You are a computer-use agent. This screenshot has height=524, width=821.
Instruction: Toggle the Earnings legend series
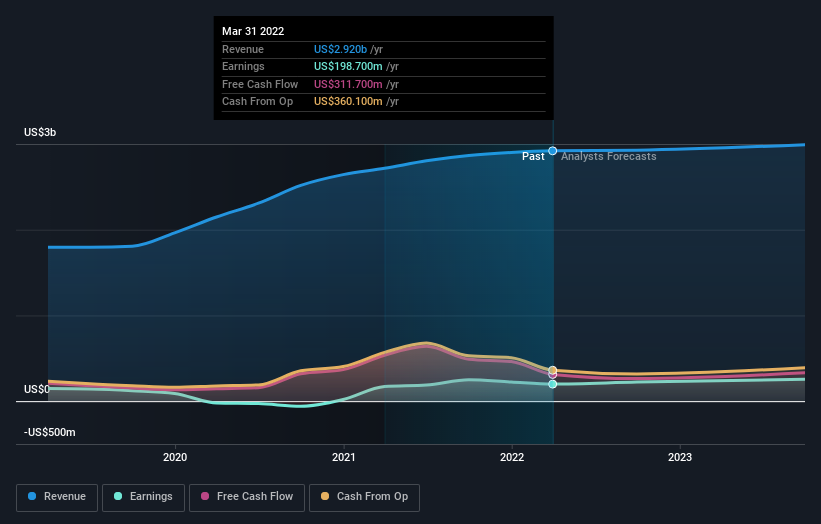[143, 497]
